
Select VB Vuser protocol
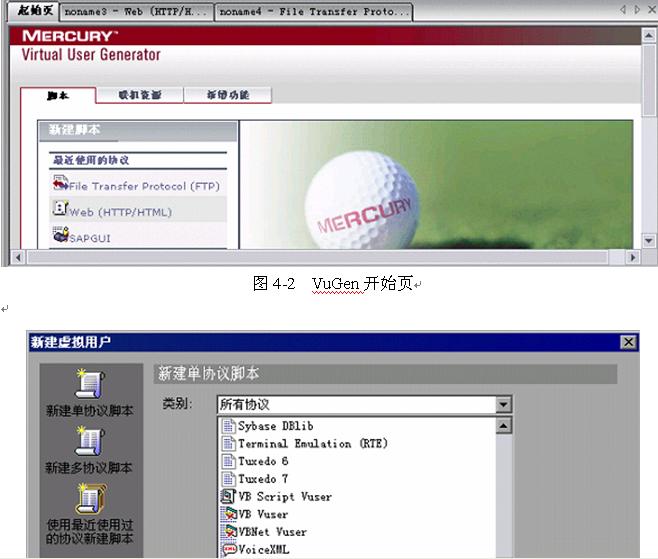pos(263,514)
